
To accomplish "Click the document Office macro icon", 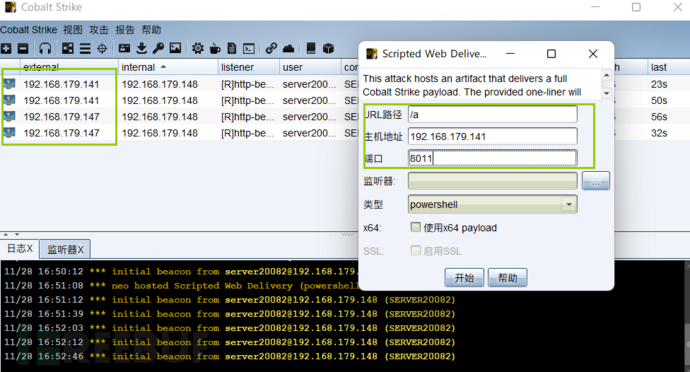I will [x=232, y=48].
